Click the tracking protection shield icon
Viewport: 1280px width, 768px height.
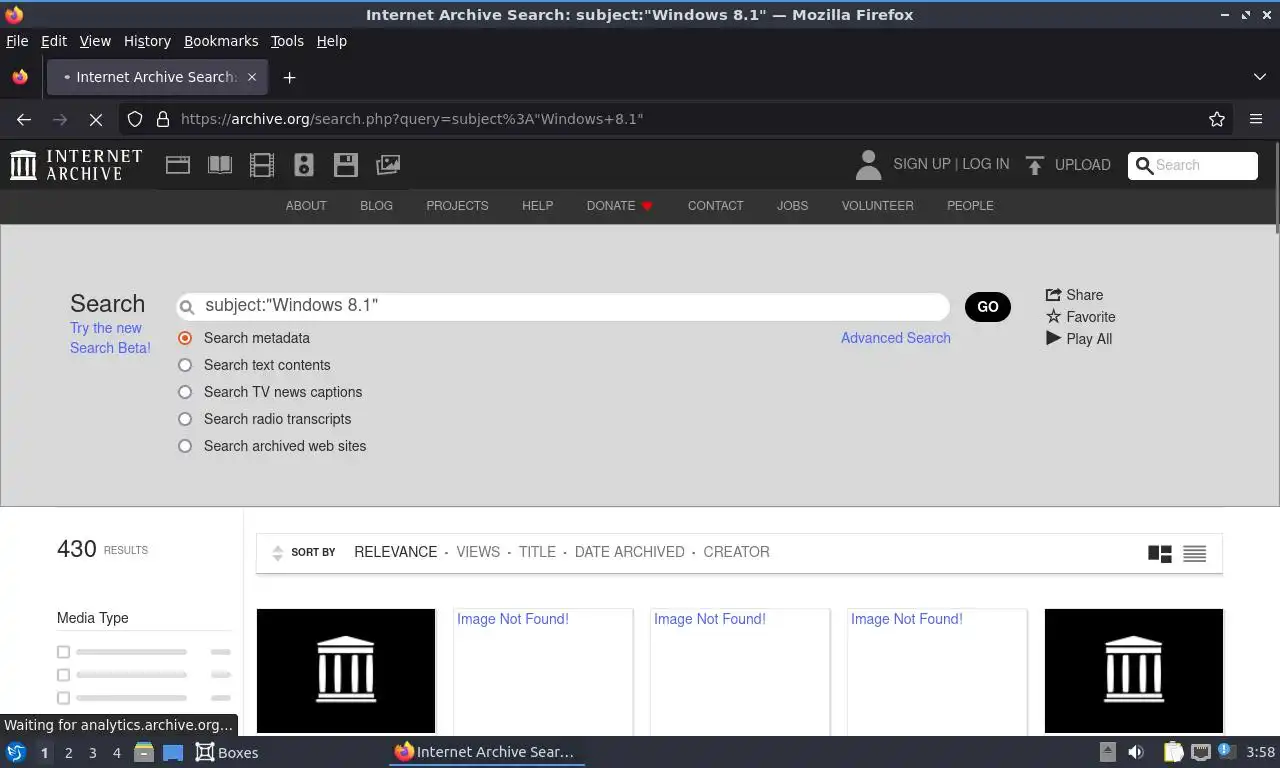click(x=135, y=119)
